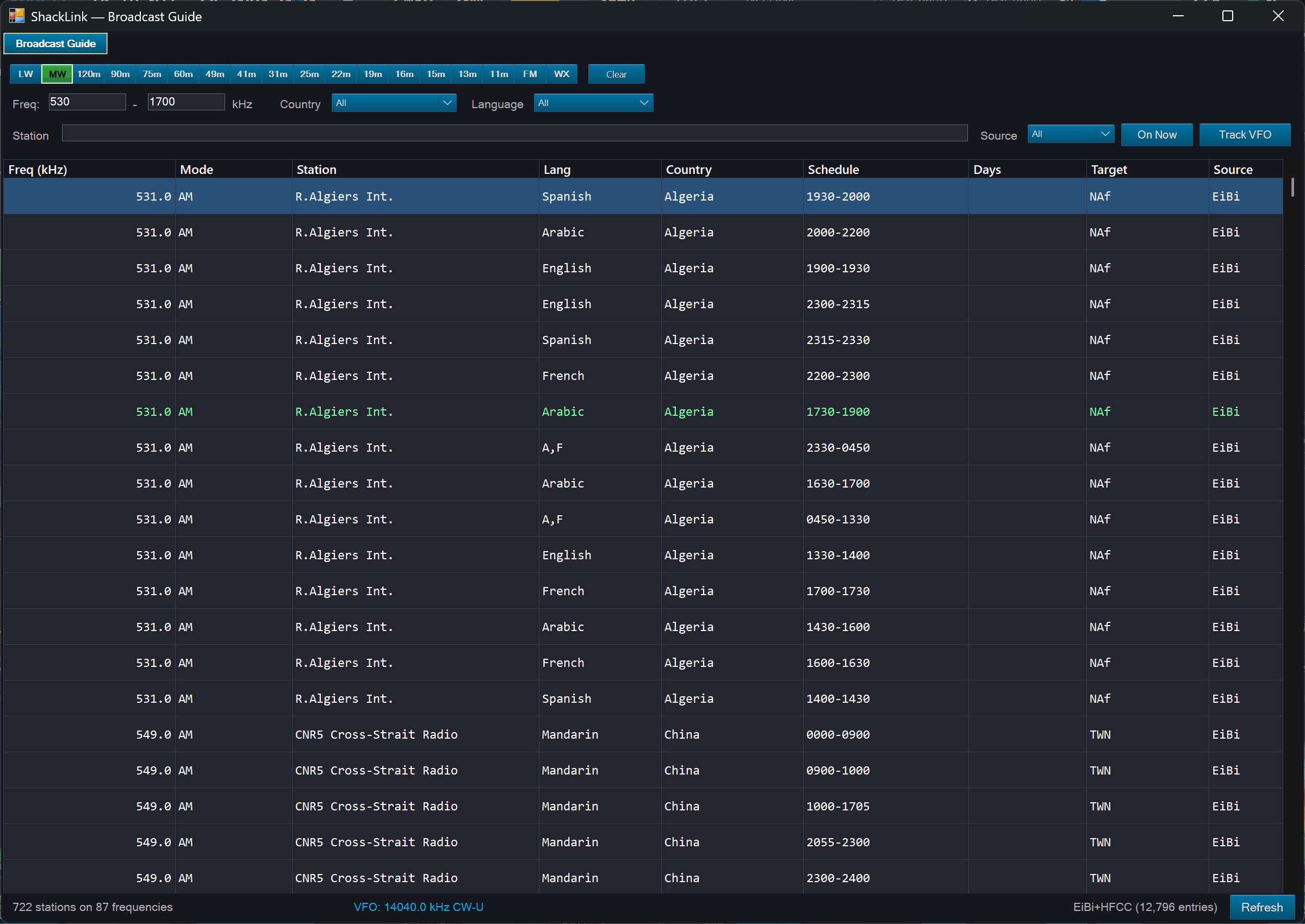Select the green R.Algiers 1730-1900 row
The height and width of the screenshot is (924, 1305).
pos(643,411)
